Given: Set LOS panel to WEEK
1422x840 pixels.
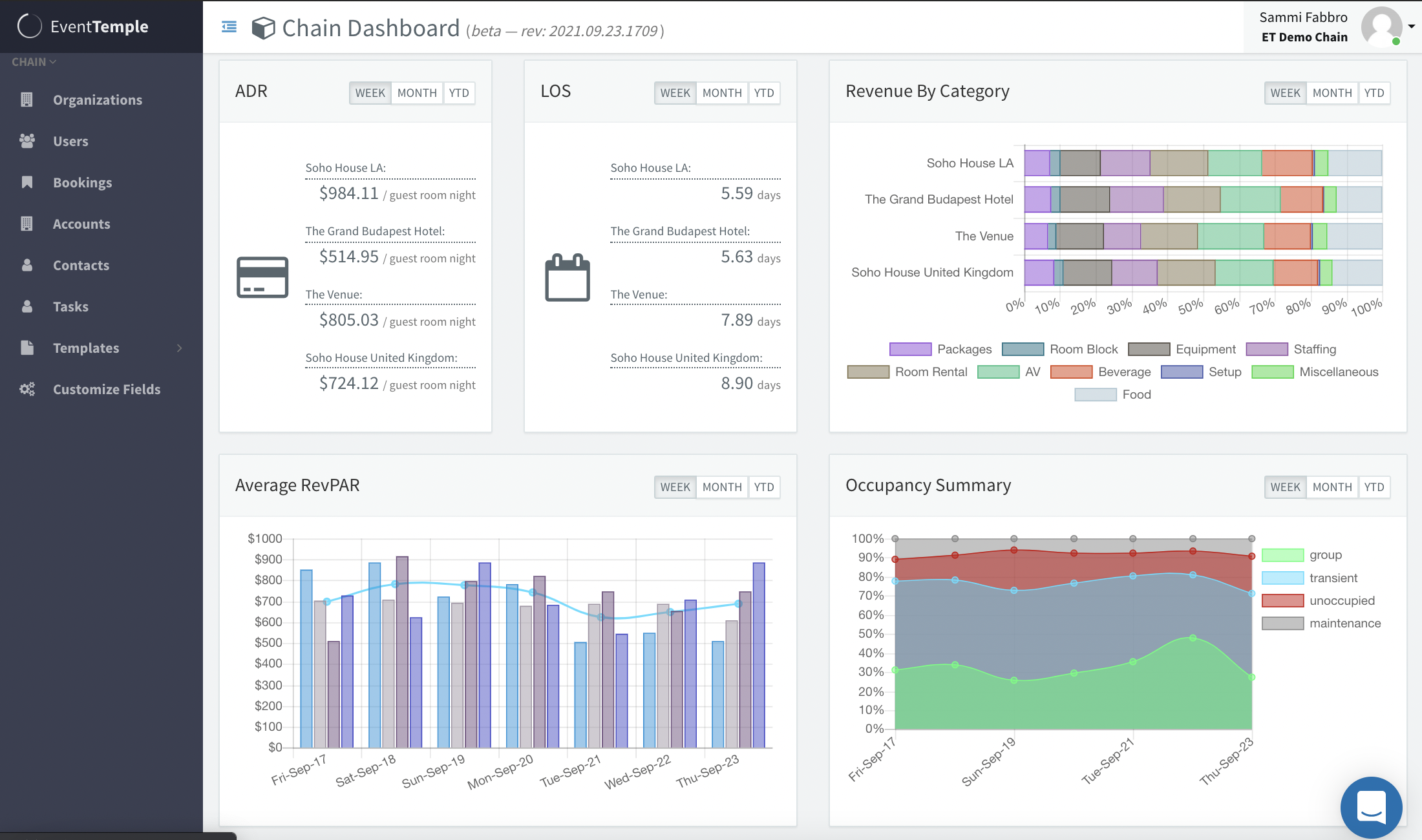Looking at the screenshot, I should (675, 93).
